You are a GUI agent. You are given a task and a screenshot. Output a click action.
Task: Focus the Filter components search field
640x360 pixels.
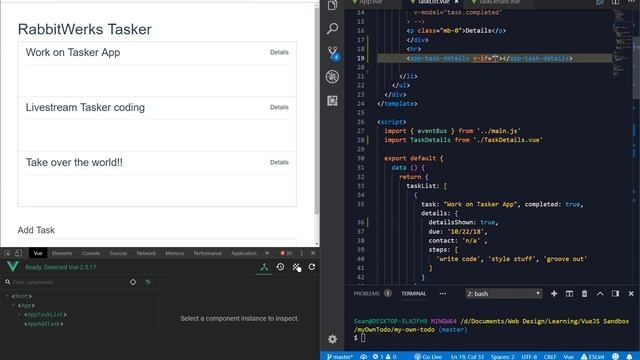65,282
